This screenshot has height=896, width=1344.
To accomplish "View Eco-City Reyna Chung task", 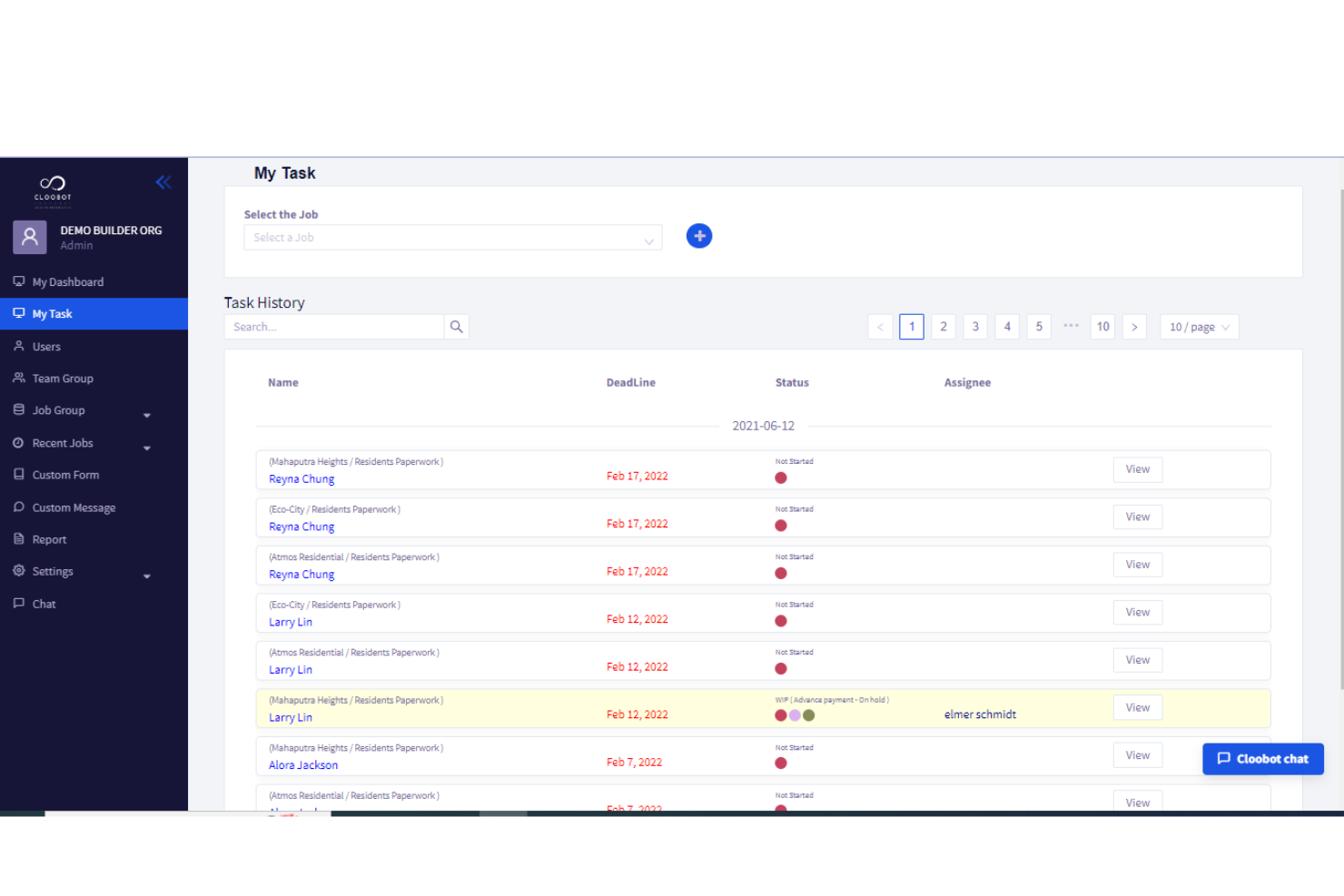I will pos(1138,517).
